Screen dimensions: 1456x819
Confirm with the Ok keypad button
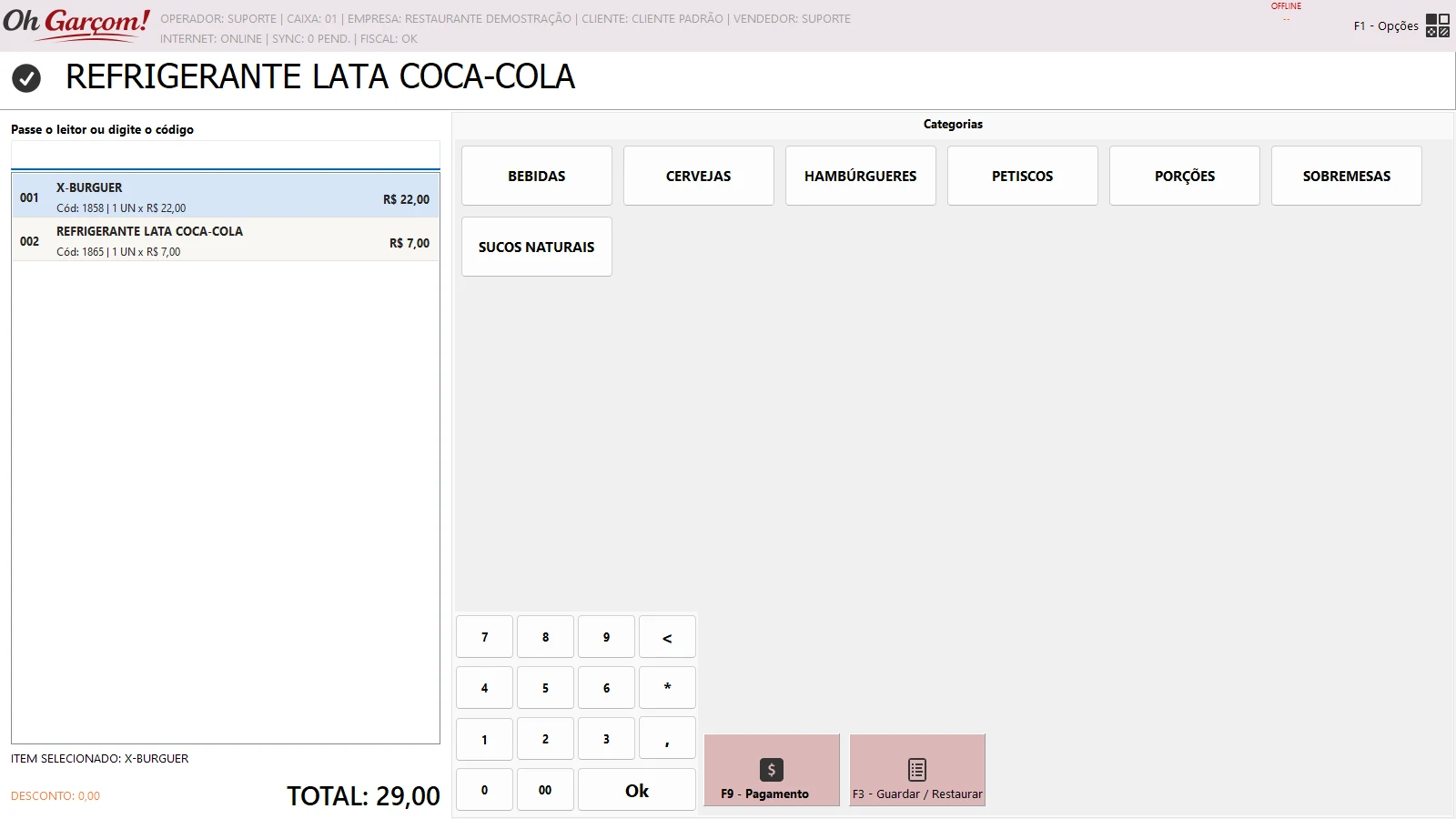[x=637, y=790]
